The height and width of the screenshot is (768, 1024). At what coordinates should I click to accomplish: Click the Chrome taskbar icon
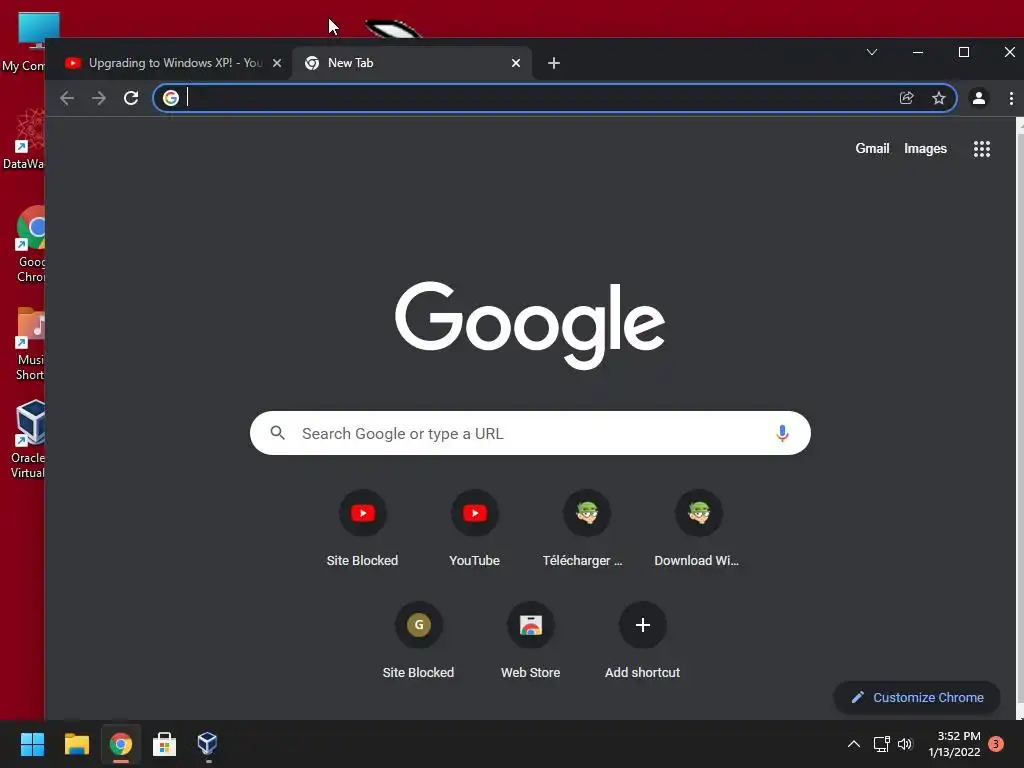[121, 744]
